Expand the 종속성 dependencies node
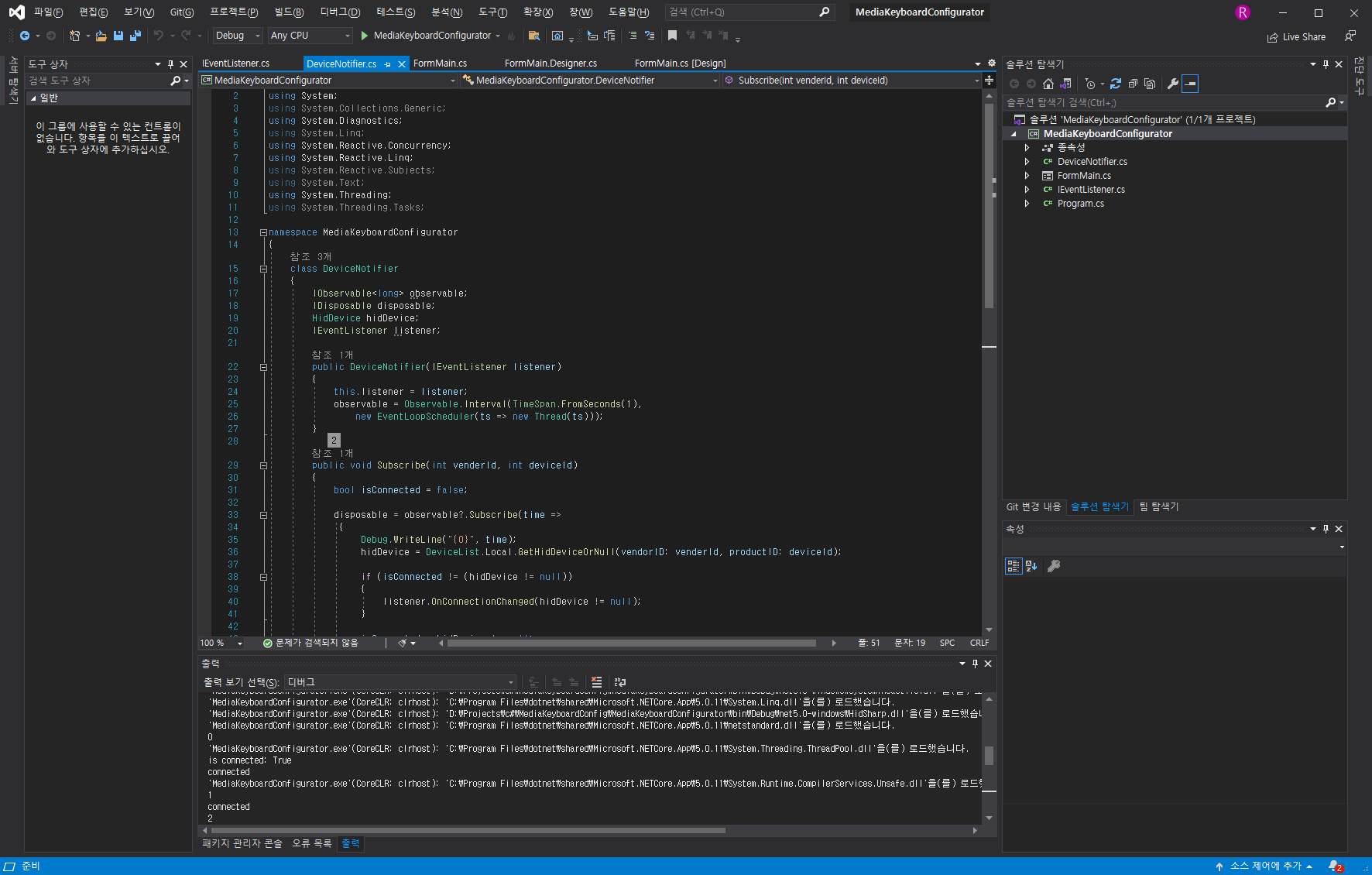 (x=1027, y=148)
